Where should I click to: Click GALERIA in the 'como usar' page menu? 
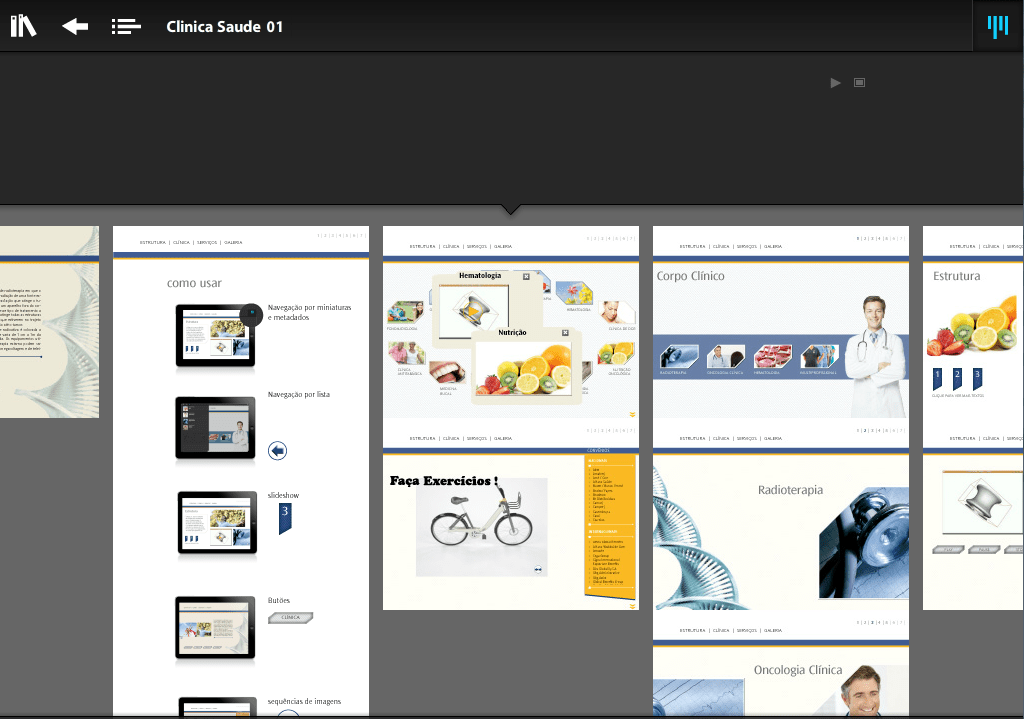[233, 242]
